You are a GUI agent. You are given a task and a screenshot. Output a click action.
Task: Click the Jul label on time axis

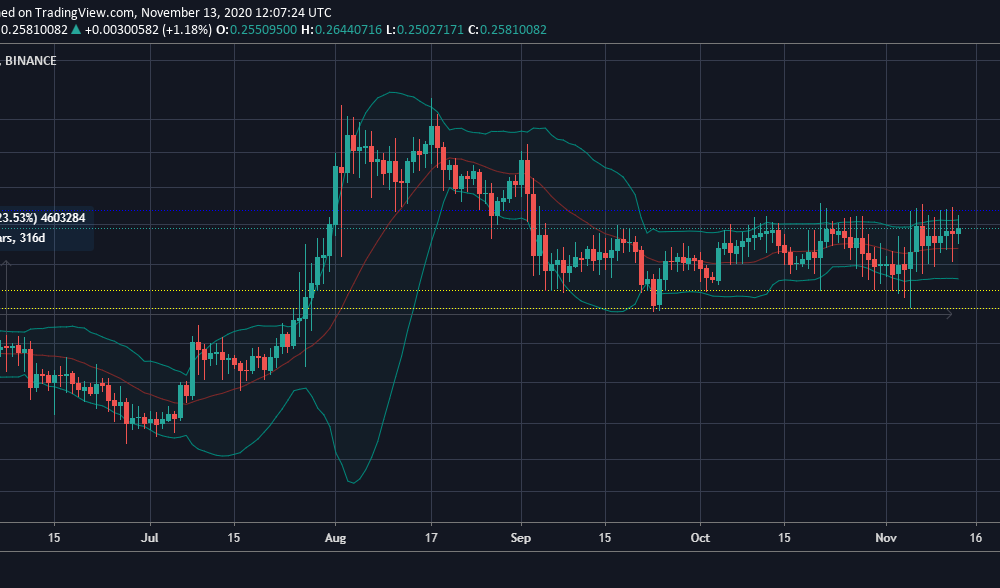click(x=149, y=538)
